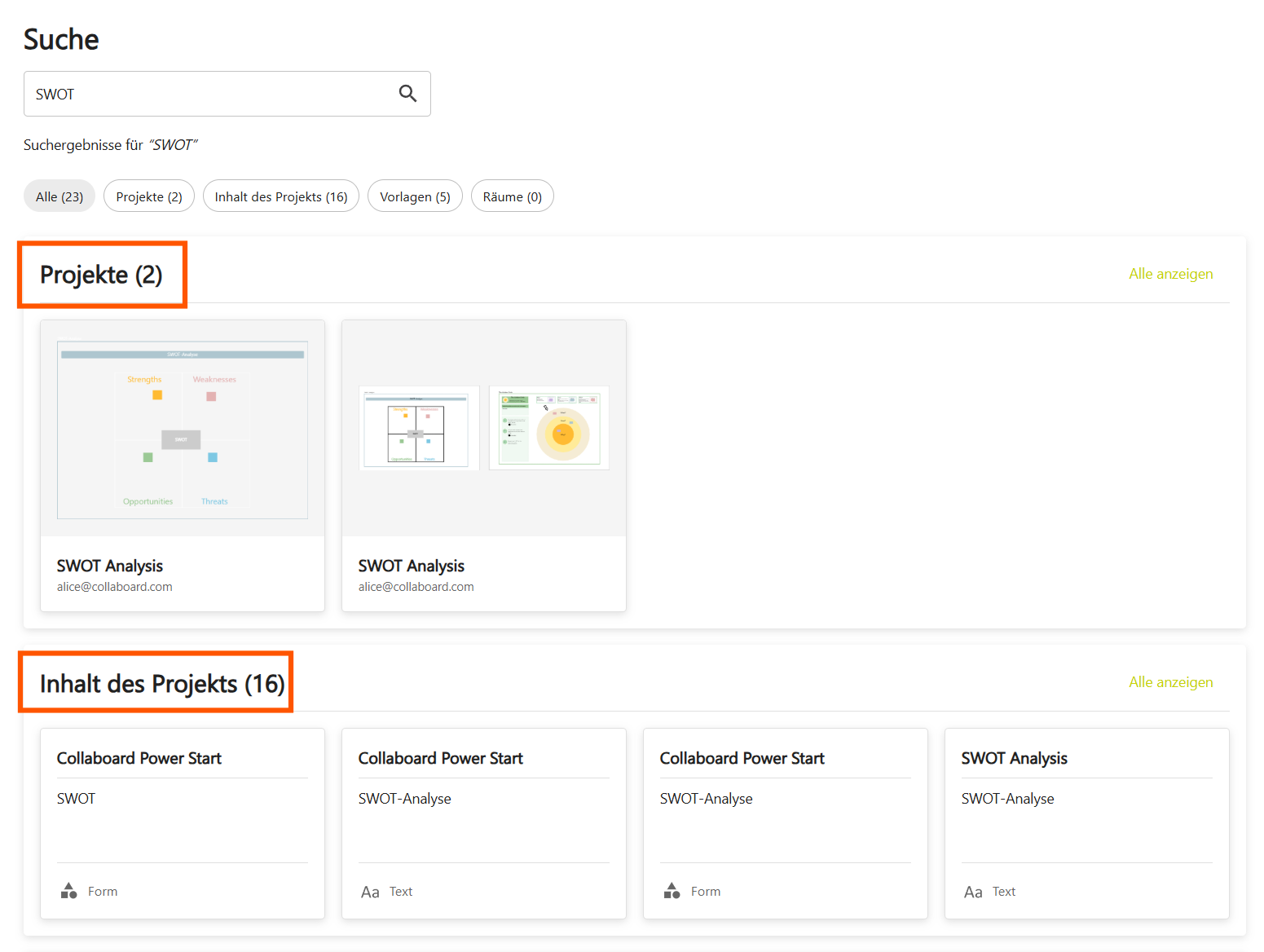Viewport: 1264px width, 952px height.
Task: Switch to Inhalt des Projekts (16) filter
Action: [x=281, y=196]
